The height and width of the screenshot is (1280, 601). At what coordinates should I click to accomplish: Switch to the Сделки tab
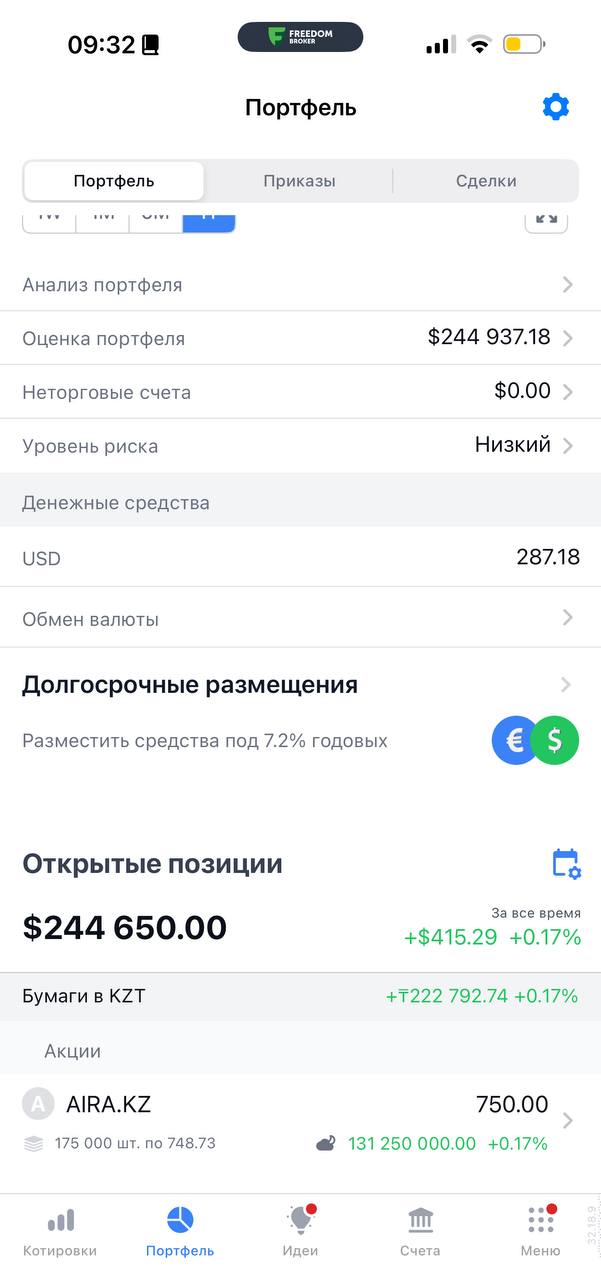(x=486, y=181)
